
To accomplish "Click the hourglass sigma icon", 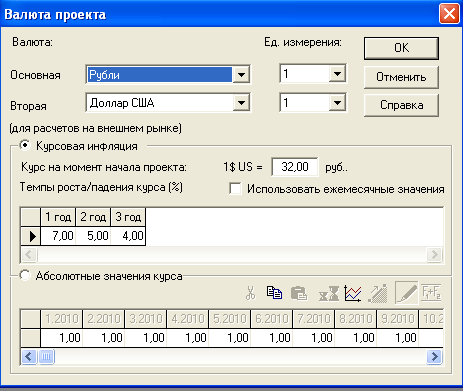I will click(329, 294).
